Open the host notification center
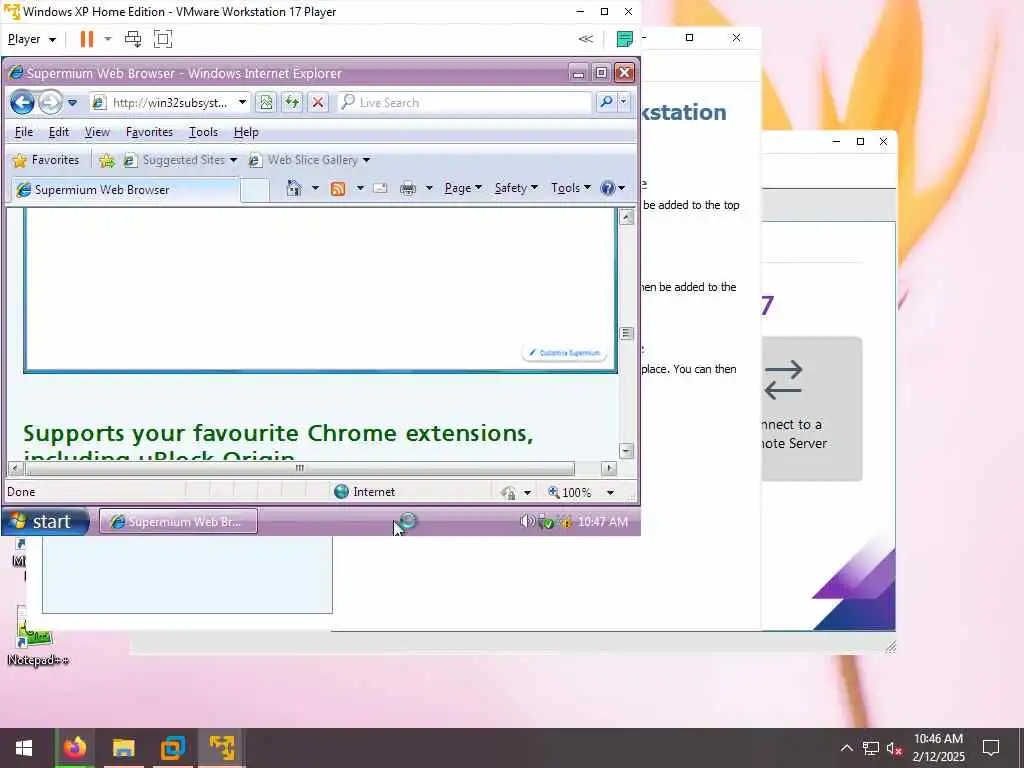This screenshot has height=768, width=1024. [991, 748]
